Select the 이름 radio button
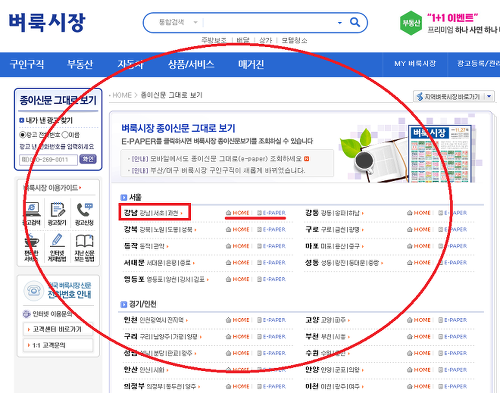This screenshot has width=500, height=393. click(65, 135)
